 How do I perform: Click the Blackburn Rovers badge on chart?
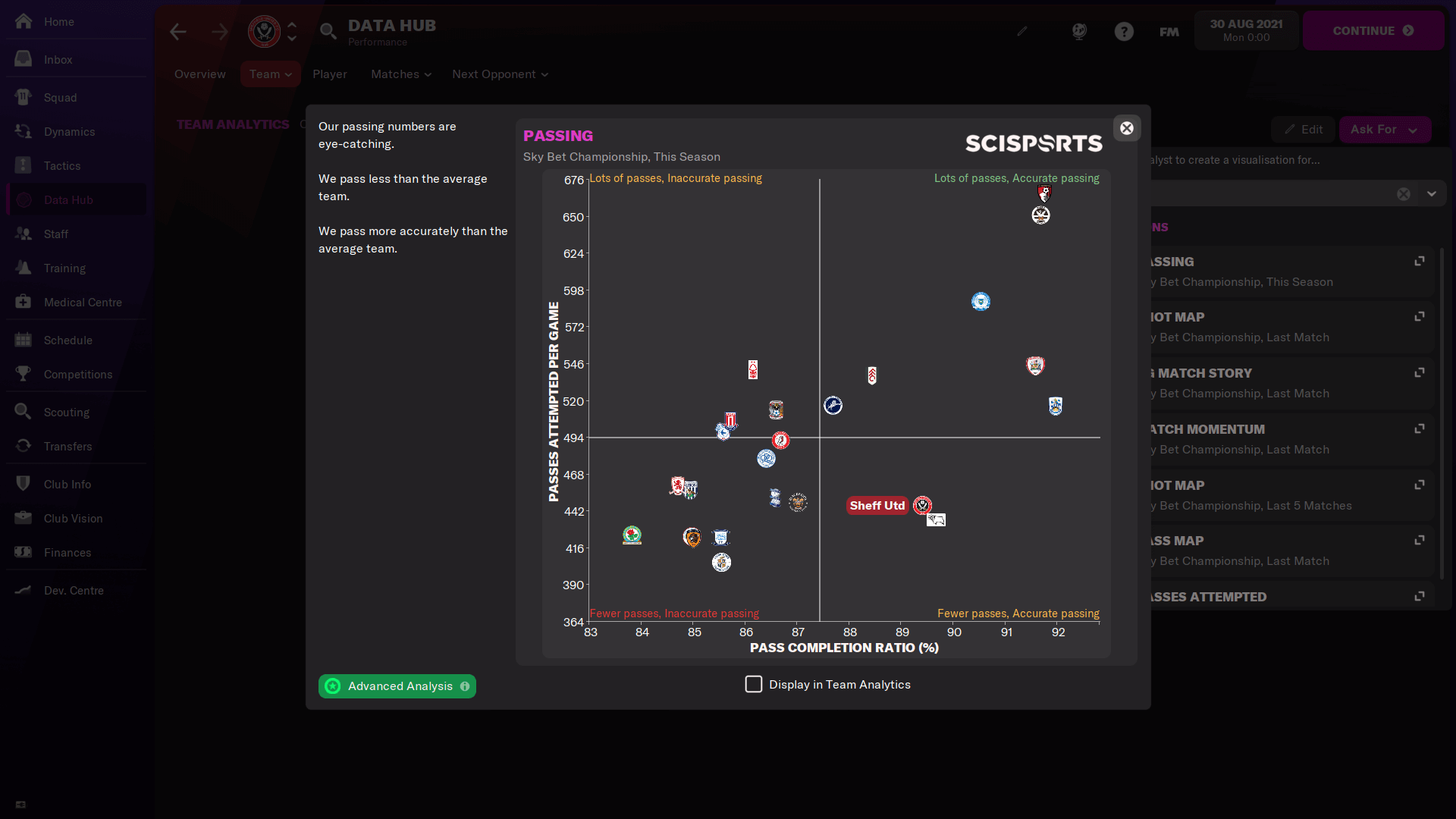(632, 535)
